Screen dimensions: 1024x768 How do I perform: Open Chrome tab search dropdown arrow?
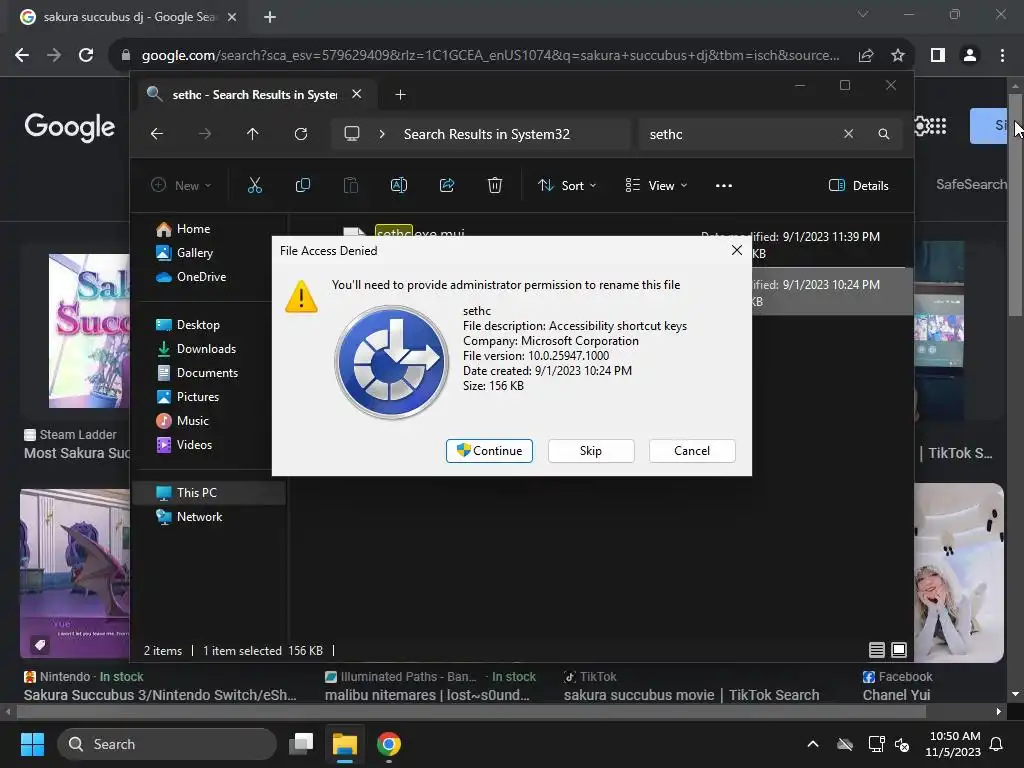coord(863,14)
